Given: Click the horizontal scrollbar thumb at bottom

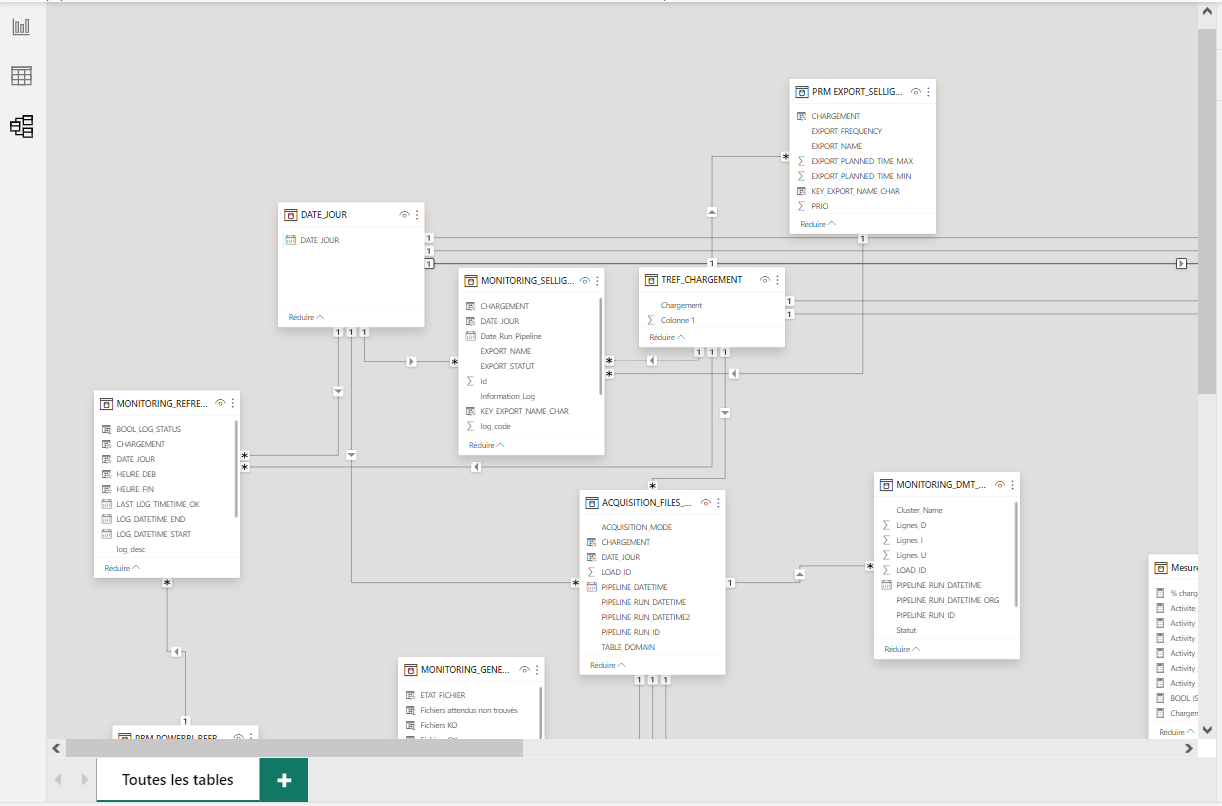Looking at the screenshot, I should pyautogui.click(x=295, y=748).
